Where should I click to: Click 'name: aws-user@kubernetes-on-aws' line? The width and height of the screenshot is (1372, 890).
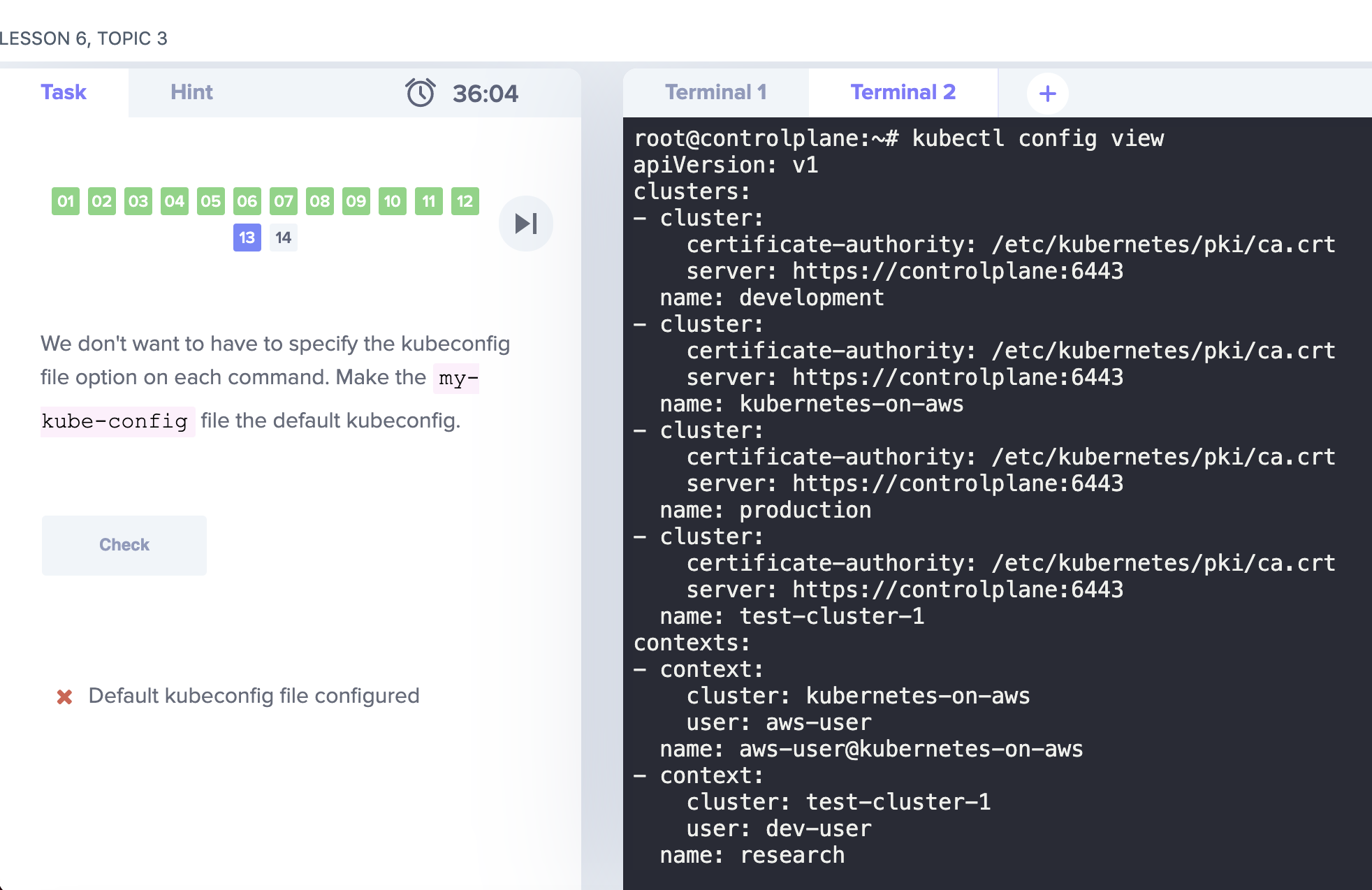click(x=872, y=749)
